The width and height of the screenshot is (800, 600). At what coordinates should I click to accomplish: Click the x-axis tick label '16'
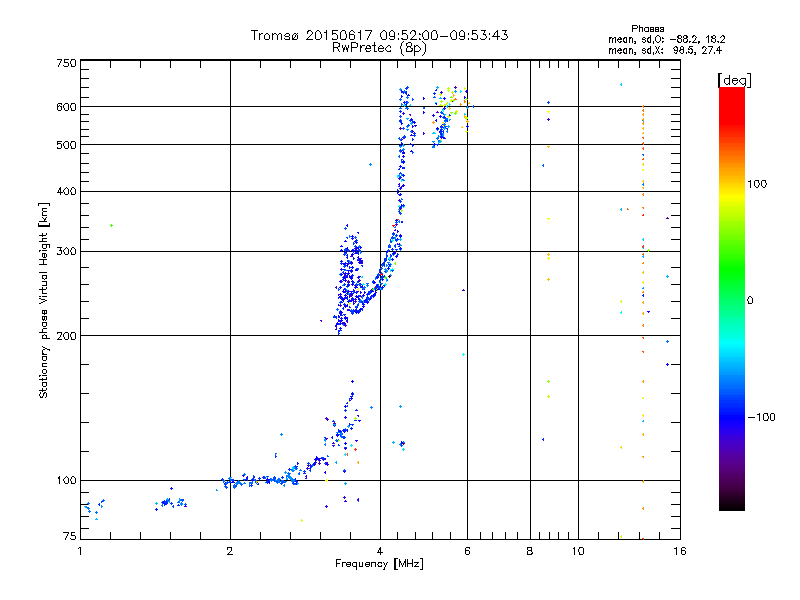click(x=680, y=552)
